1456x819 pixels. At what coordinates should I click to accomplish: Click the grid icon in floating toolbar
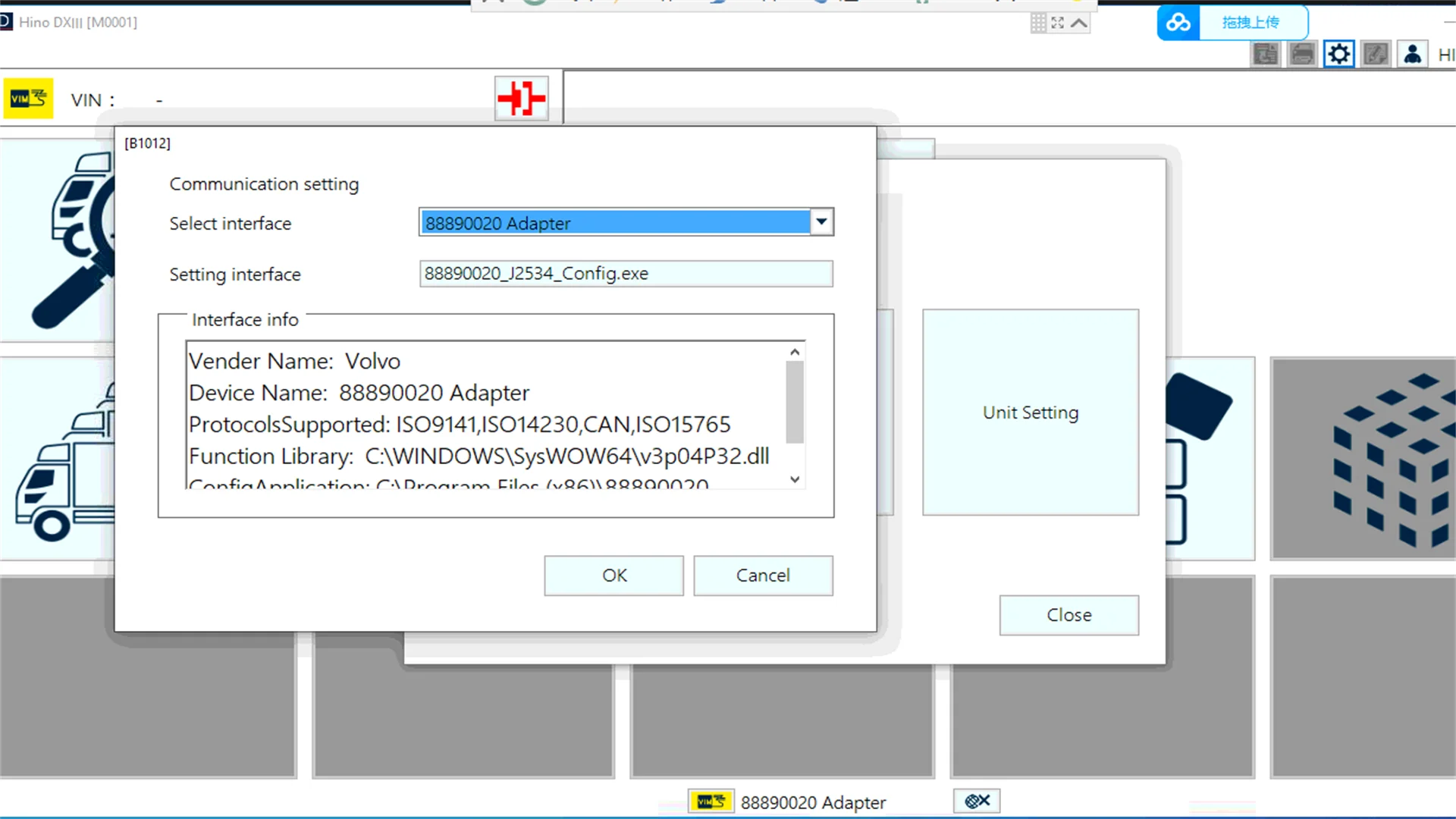(x=1038, y=23)
